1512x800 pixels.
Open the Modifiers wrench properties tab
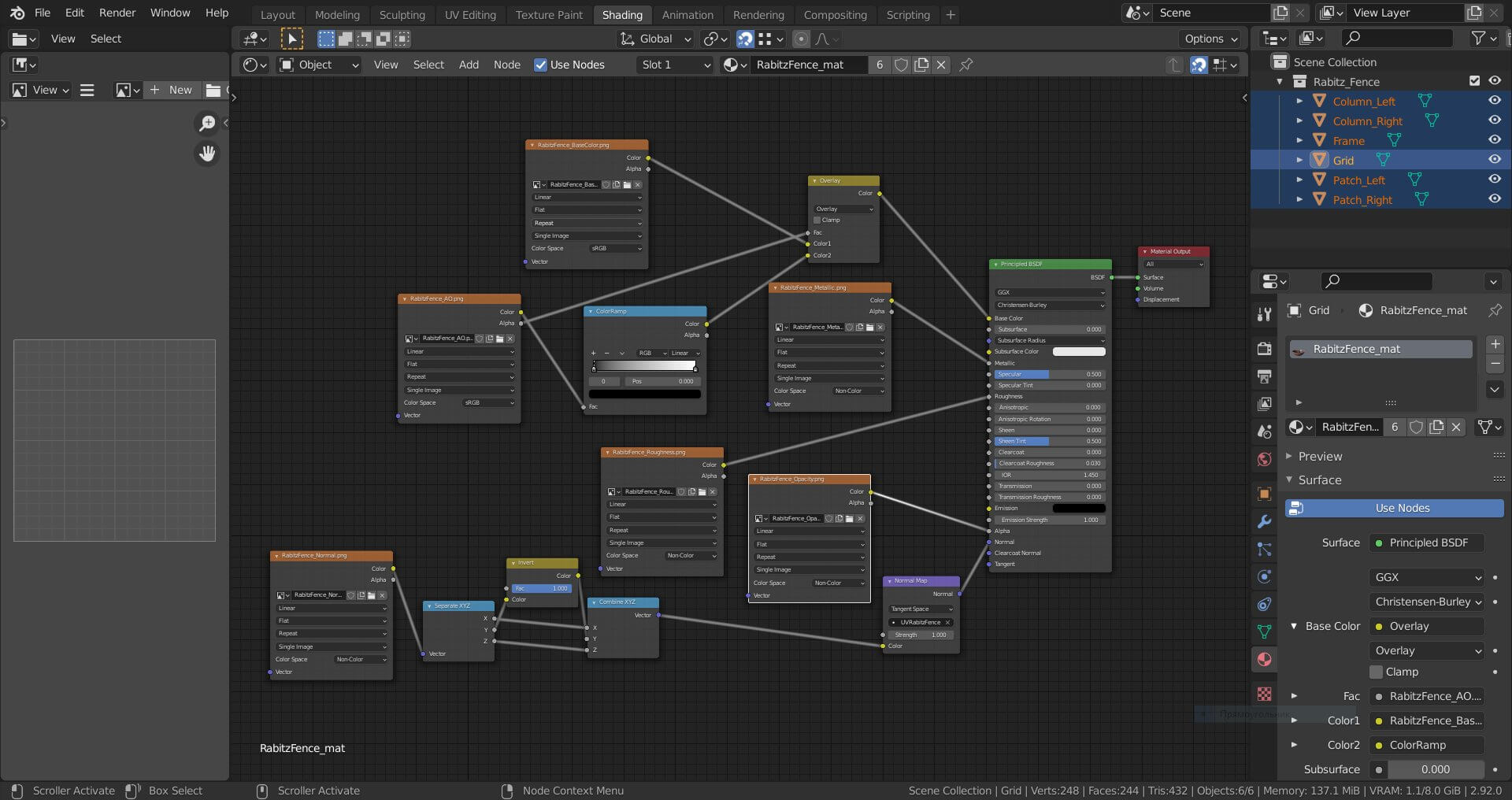tap(1264, 522)
